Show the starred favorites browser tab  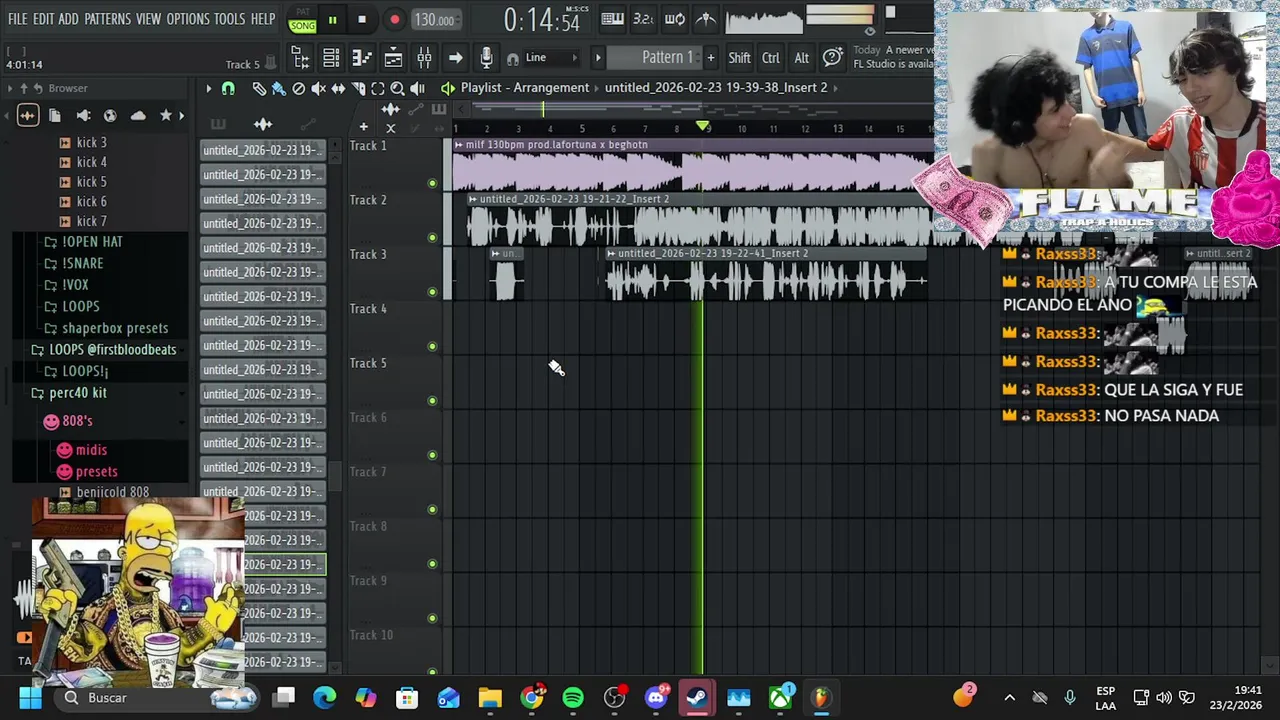pyautogui.click(x=166, y=116)
